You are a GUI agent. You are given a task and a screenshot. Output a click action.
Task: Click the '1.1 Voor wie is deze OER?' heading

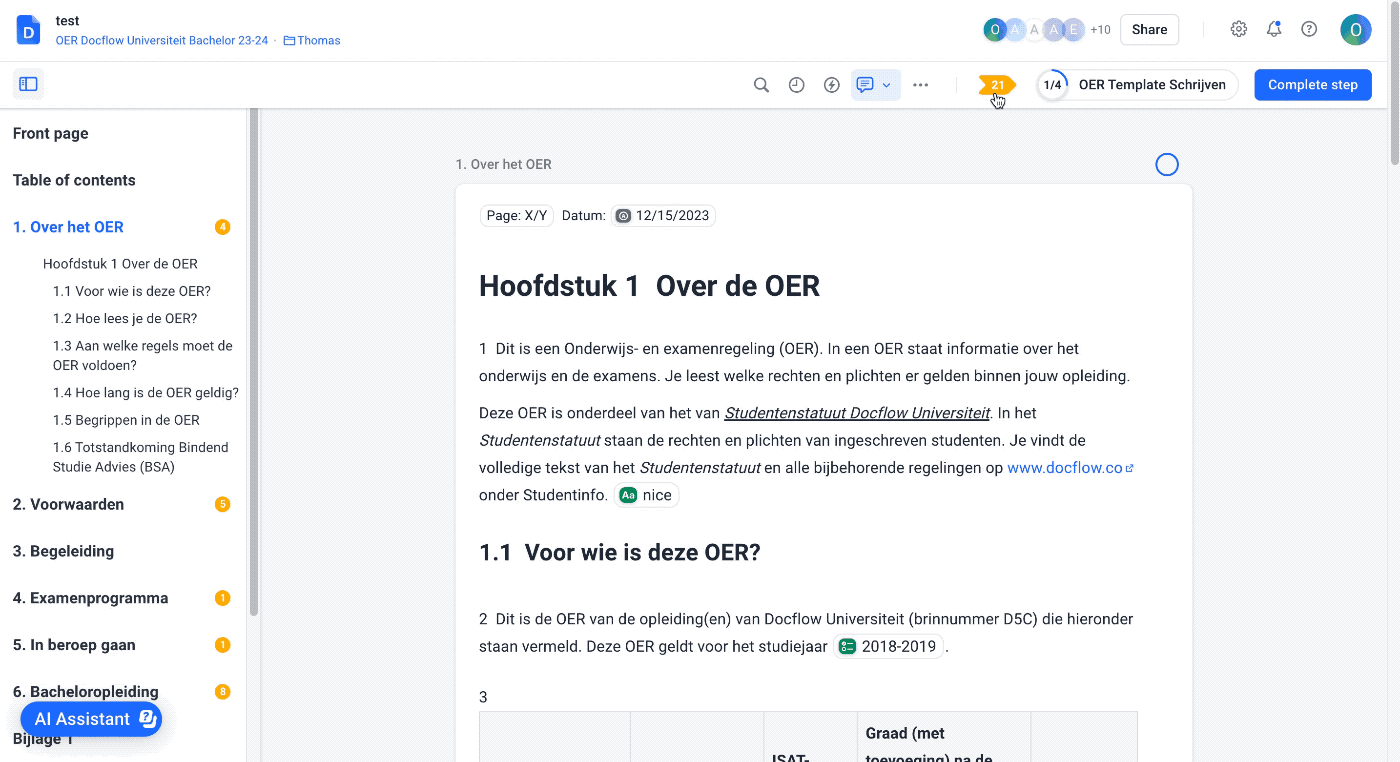(x=619, y=552)
